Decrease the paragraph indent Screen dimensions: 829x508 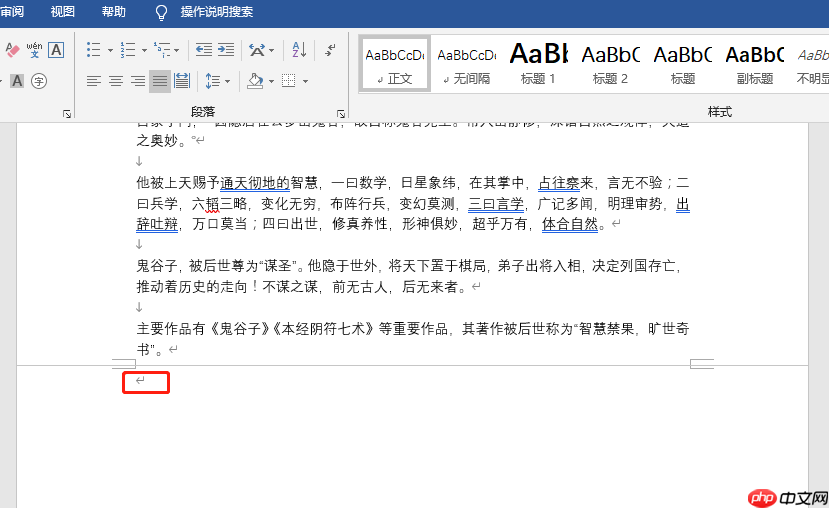tap(204, 50)
